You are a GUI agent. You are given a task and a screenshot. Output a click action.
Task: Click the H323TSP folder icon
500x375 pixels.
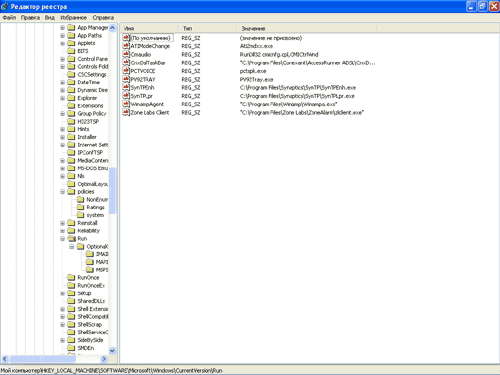click(71, 121)
